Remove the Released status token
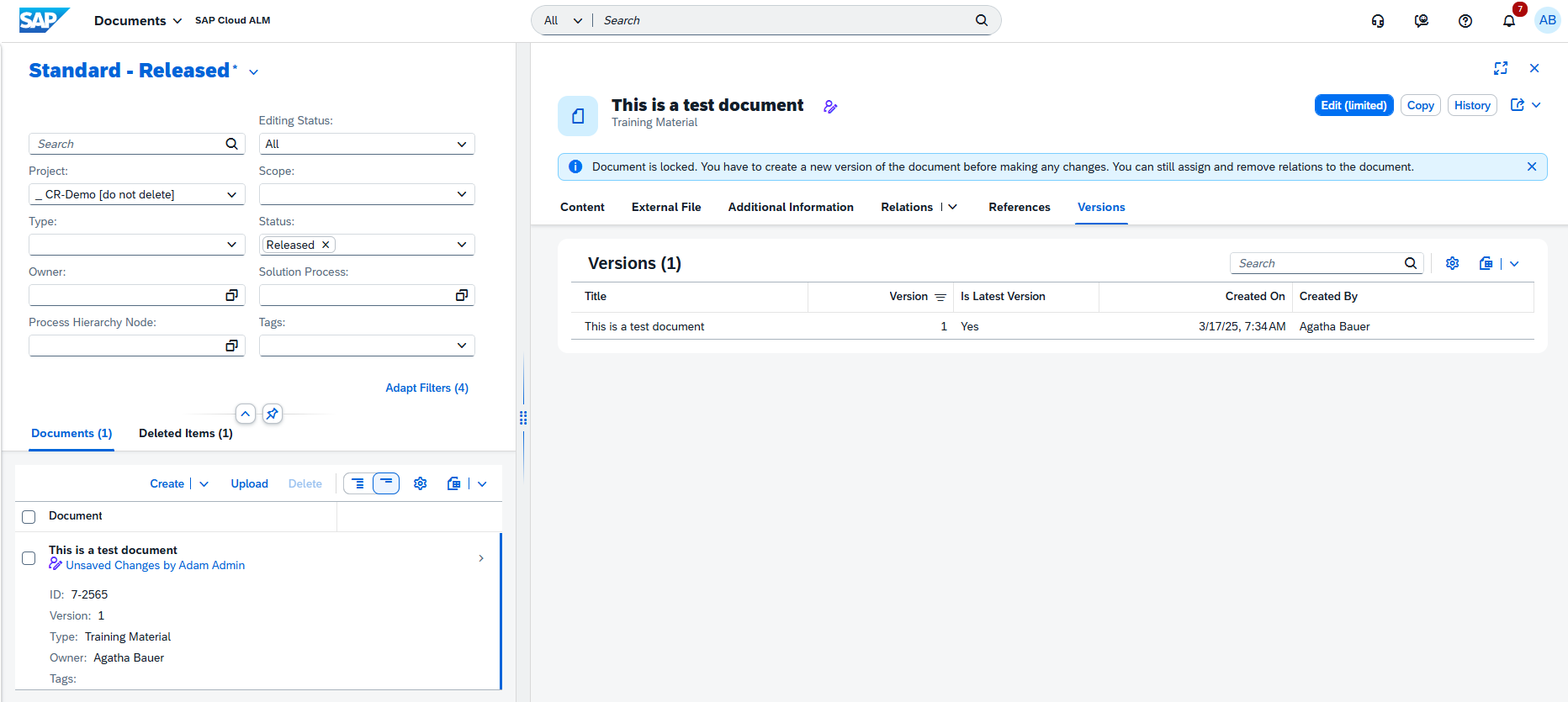This screenshot has width=1568, height=702. (326, 245)
